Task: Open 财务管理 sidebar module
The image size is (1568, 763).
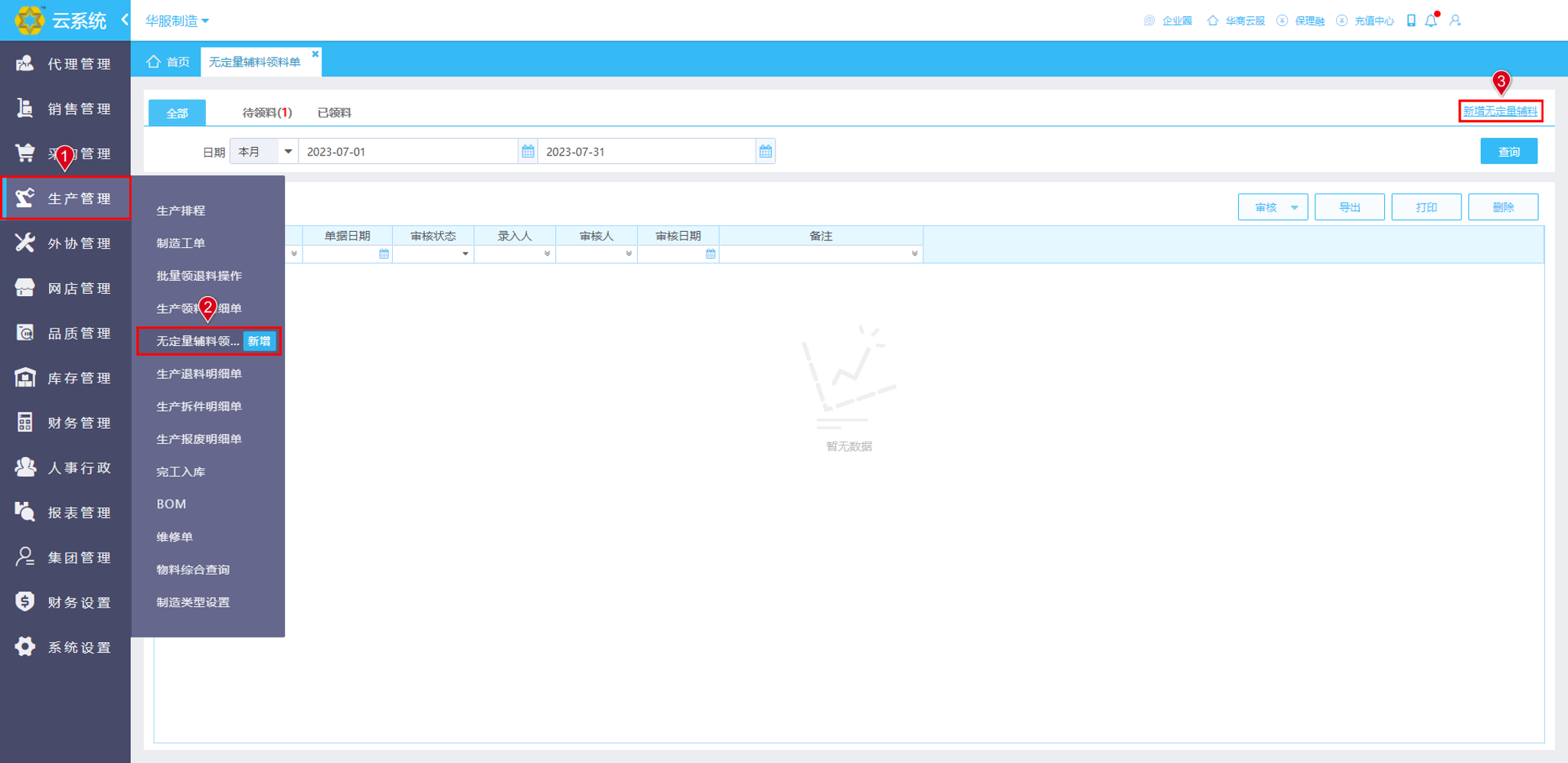Action: coord(65,423)
